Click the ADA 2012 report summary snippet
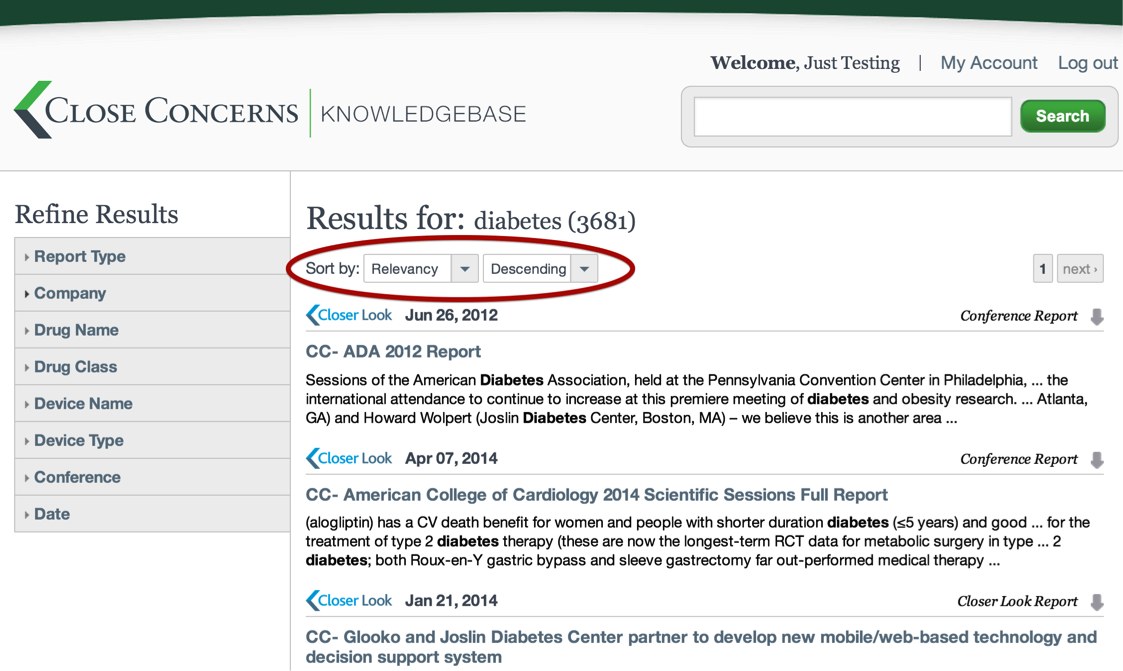Screen dimensions: 1123x671 click(x=697, y=399)
